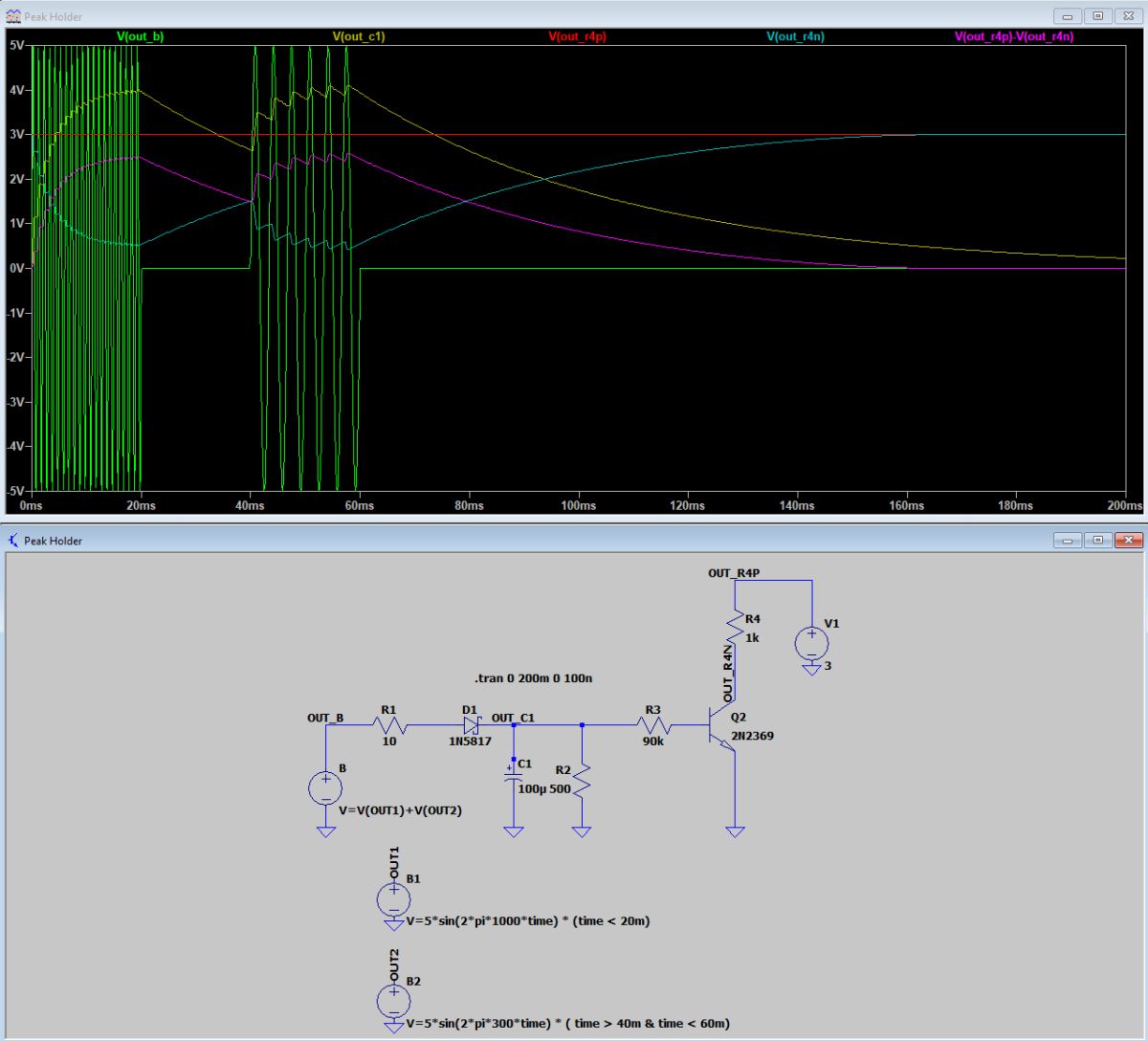Click the OUT_R4P net label
Screen dimensions: 1148x1041
coord(734,573)
